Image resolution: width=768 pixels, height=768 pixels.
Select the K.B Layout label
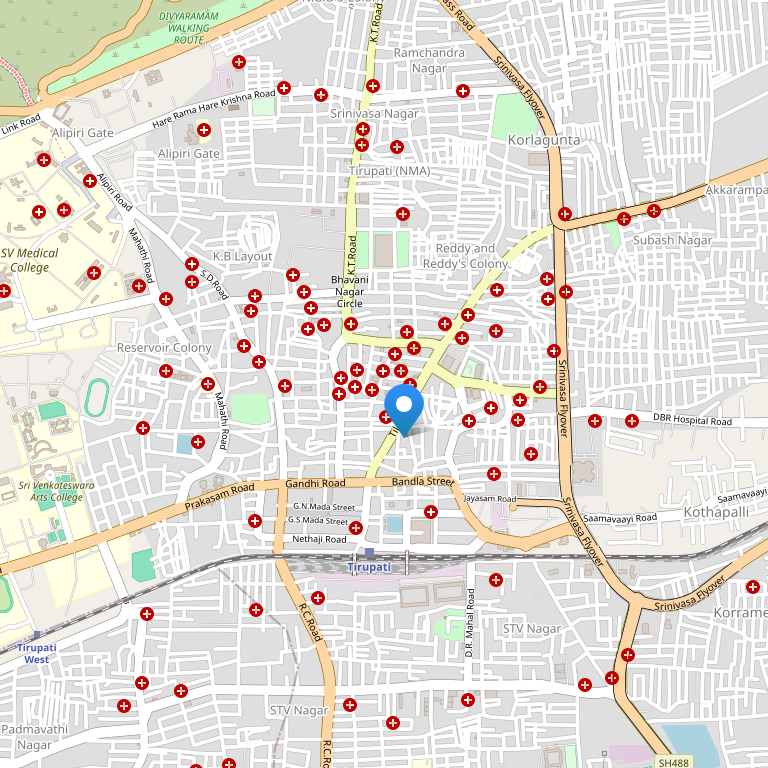242,256
